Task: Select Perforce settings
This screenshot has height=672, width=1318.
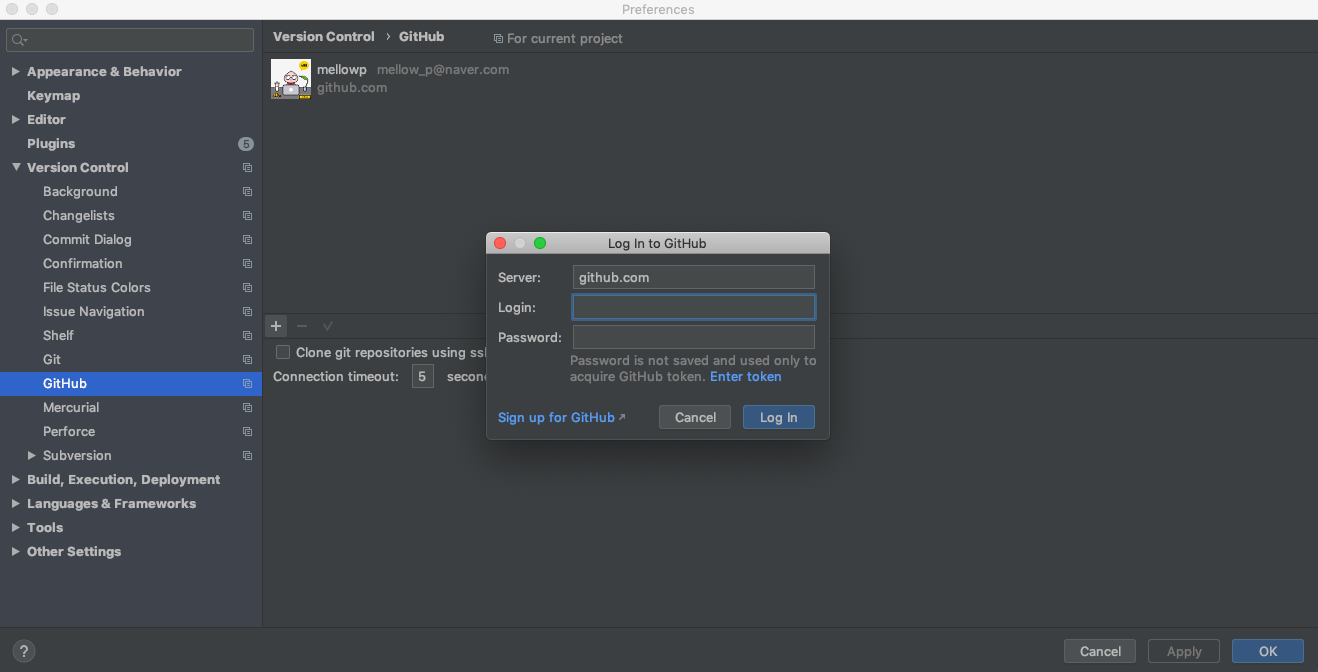Action: (x=69, y=432)
